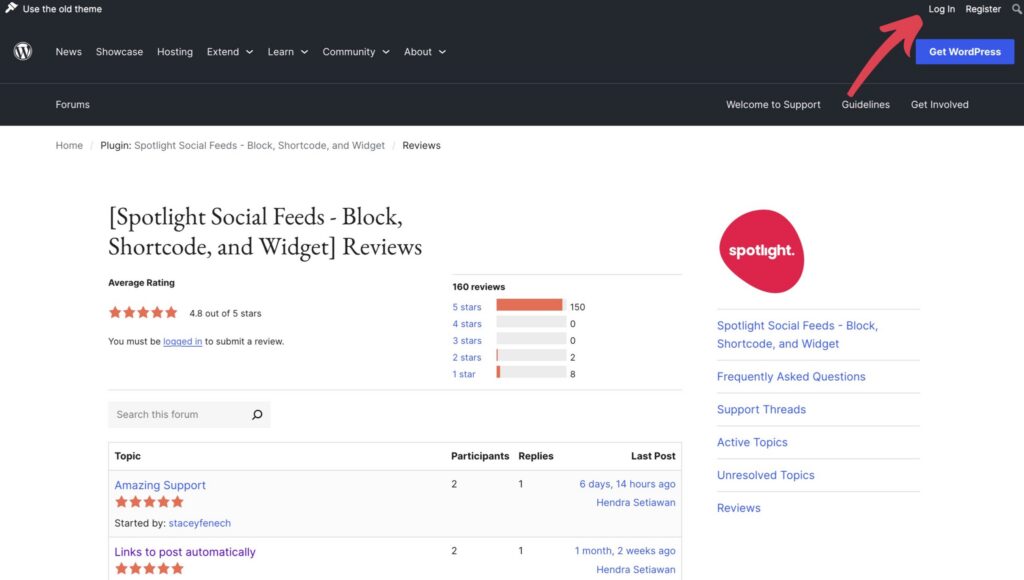
Task: Open the Amazing Support topic
Action: [x=159, y=484]
